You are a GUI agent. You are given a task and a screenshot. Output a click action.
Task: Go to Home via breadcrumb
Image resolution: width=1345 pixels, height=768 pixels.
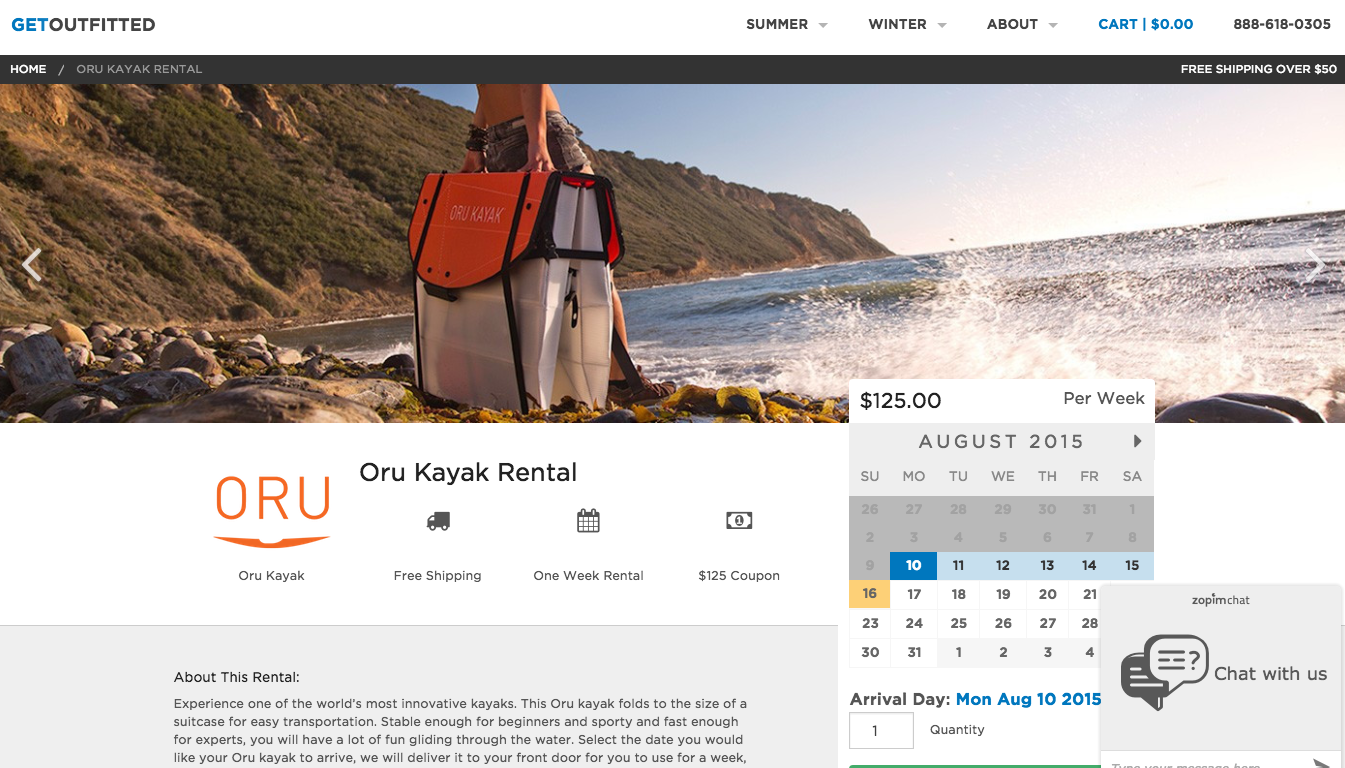[x=28, y=69]
